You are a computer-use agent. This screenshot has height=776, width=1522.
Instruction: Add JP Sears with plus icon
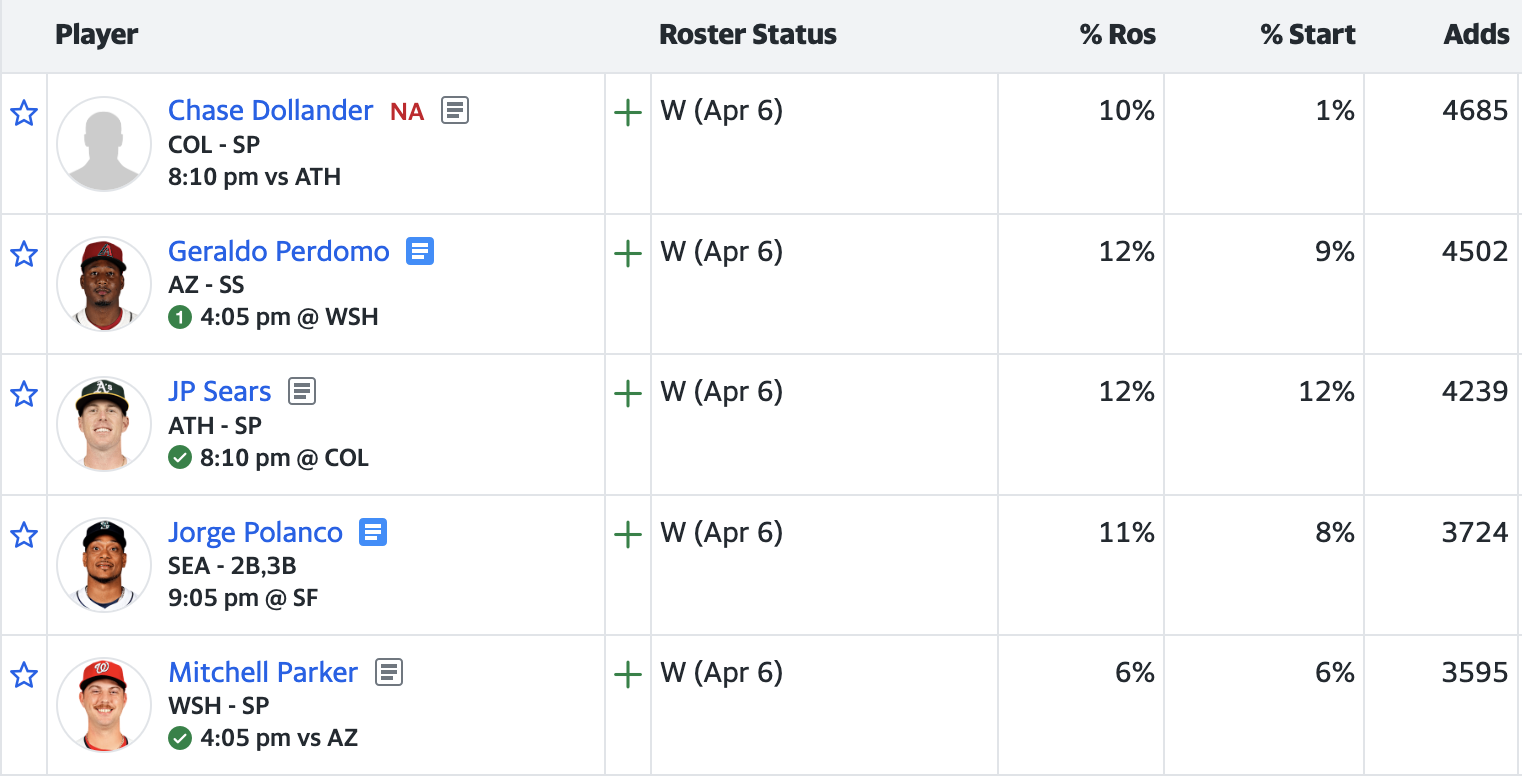coord(627,394)
